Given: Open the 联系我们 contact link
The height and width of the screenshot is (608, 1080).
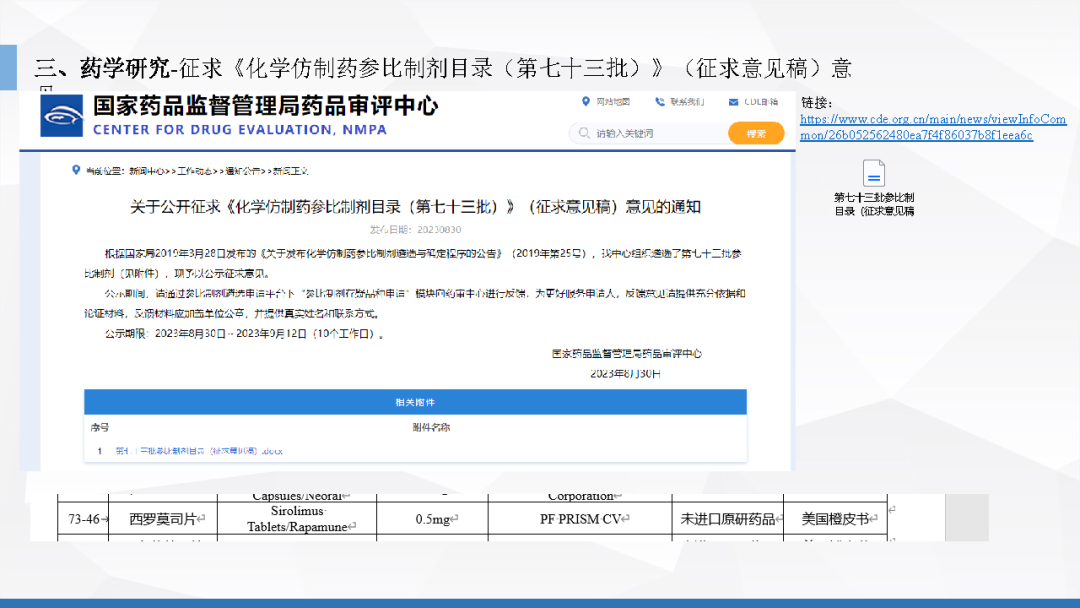Looking at the screenshot, I should [688, 102].
